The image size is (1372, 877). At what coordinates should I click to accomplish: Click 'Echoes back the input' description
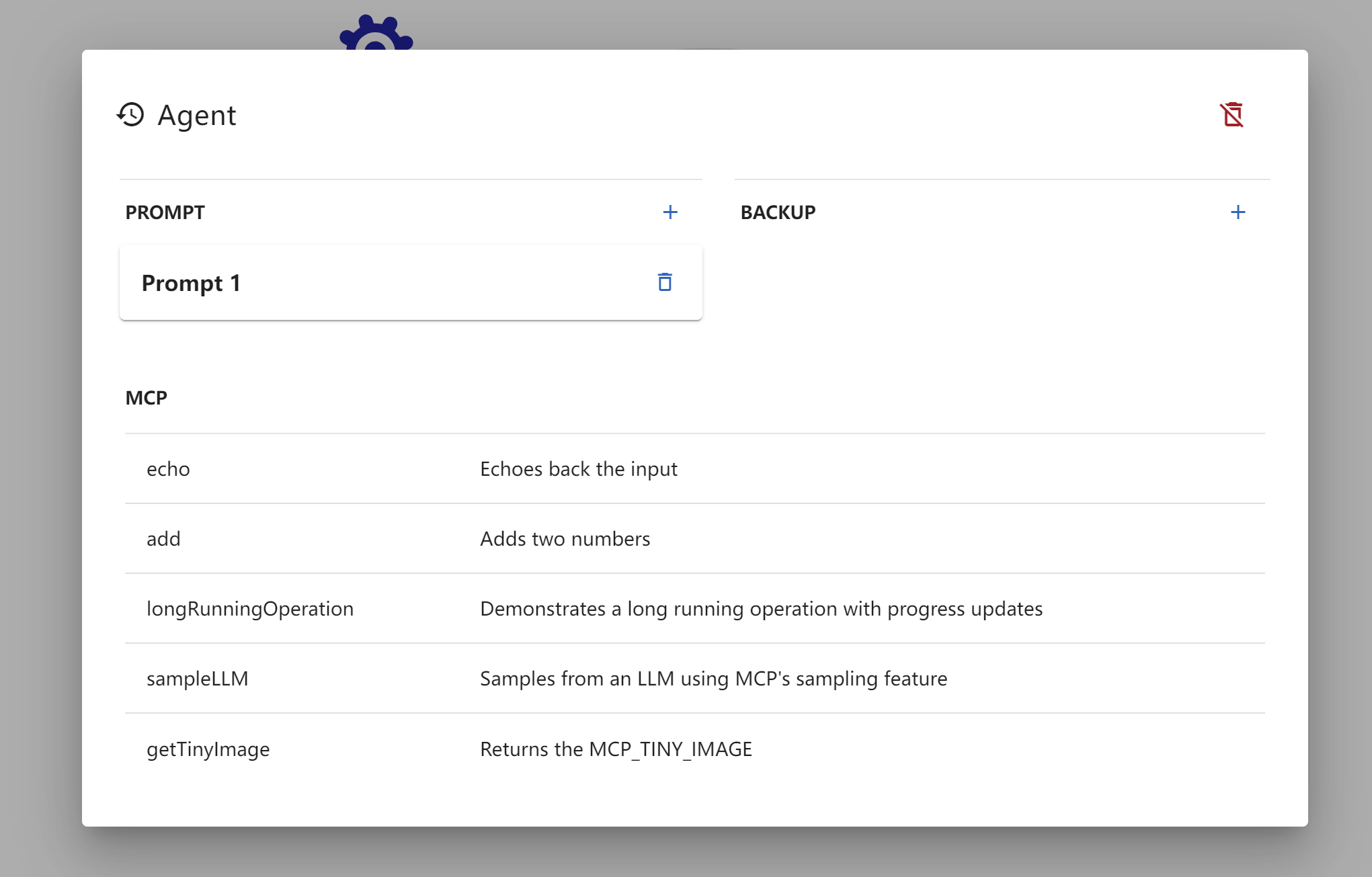tap(578, 469)
